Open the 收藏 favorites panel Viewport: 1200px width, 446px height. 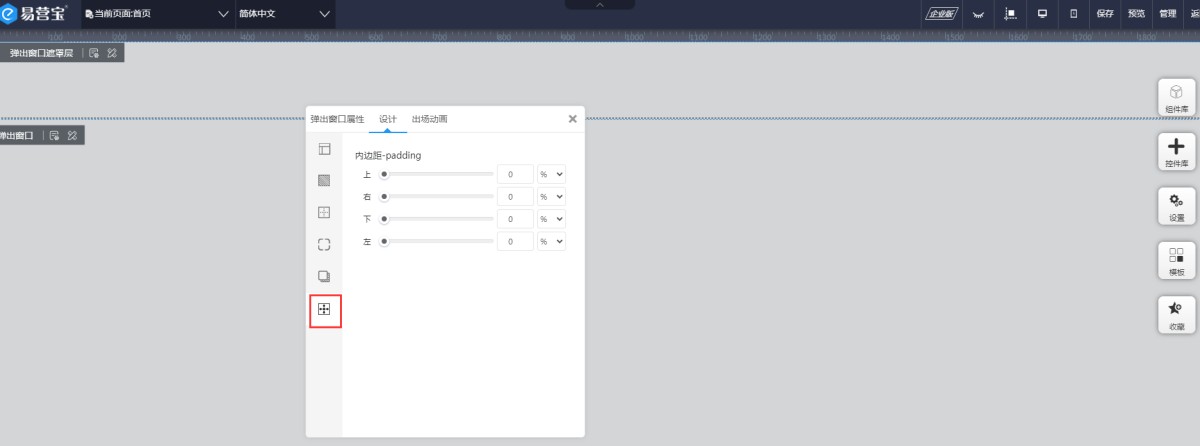(1176, 315)
